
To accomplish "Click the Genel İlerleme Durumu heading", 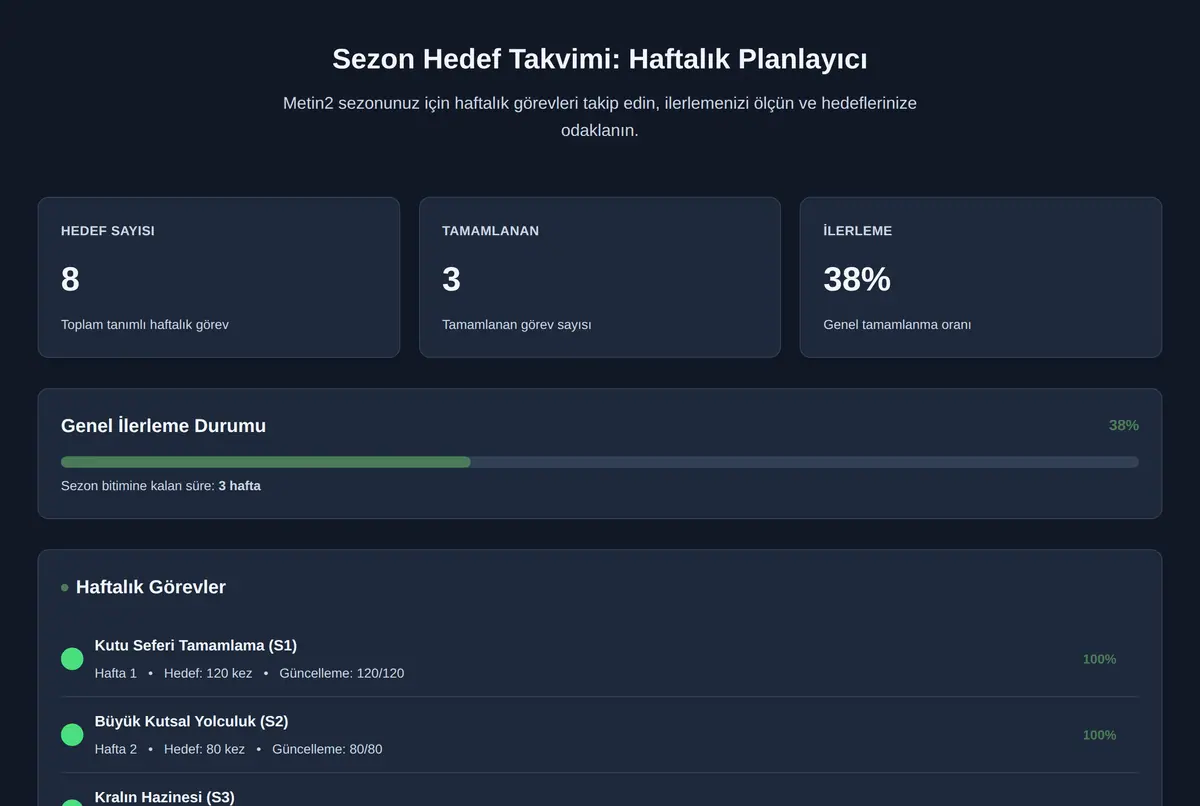I will click(x=164, y=426).
